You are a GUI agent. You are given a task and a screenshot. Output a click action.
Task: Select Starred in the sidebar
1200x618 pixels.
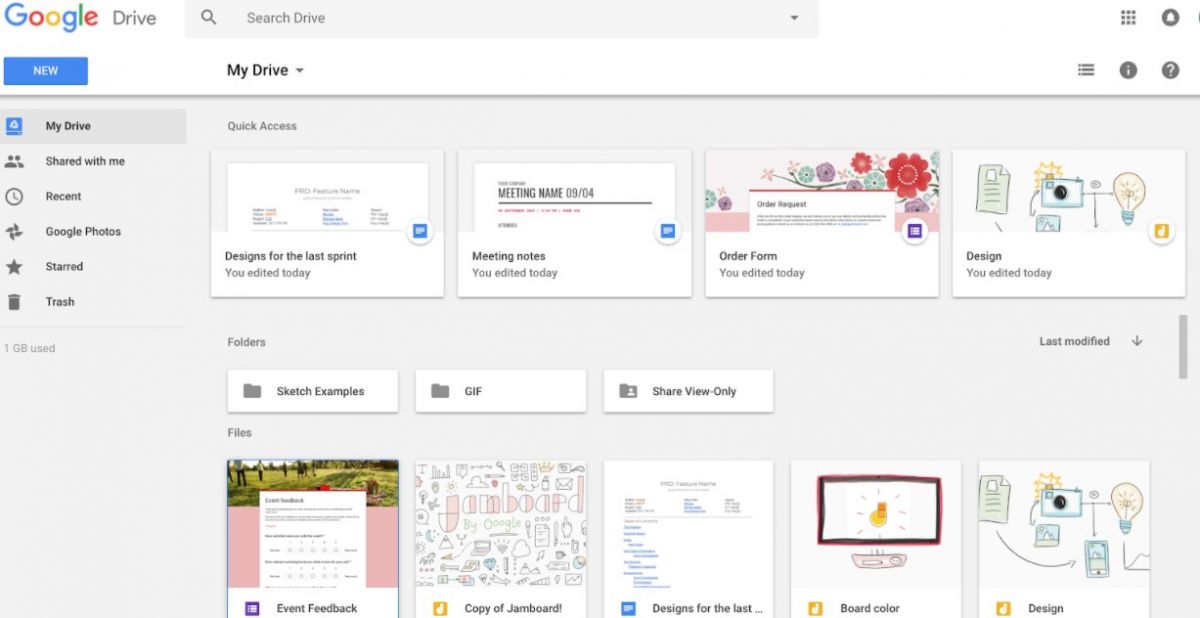(64, 266)
